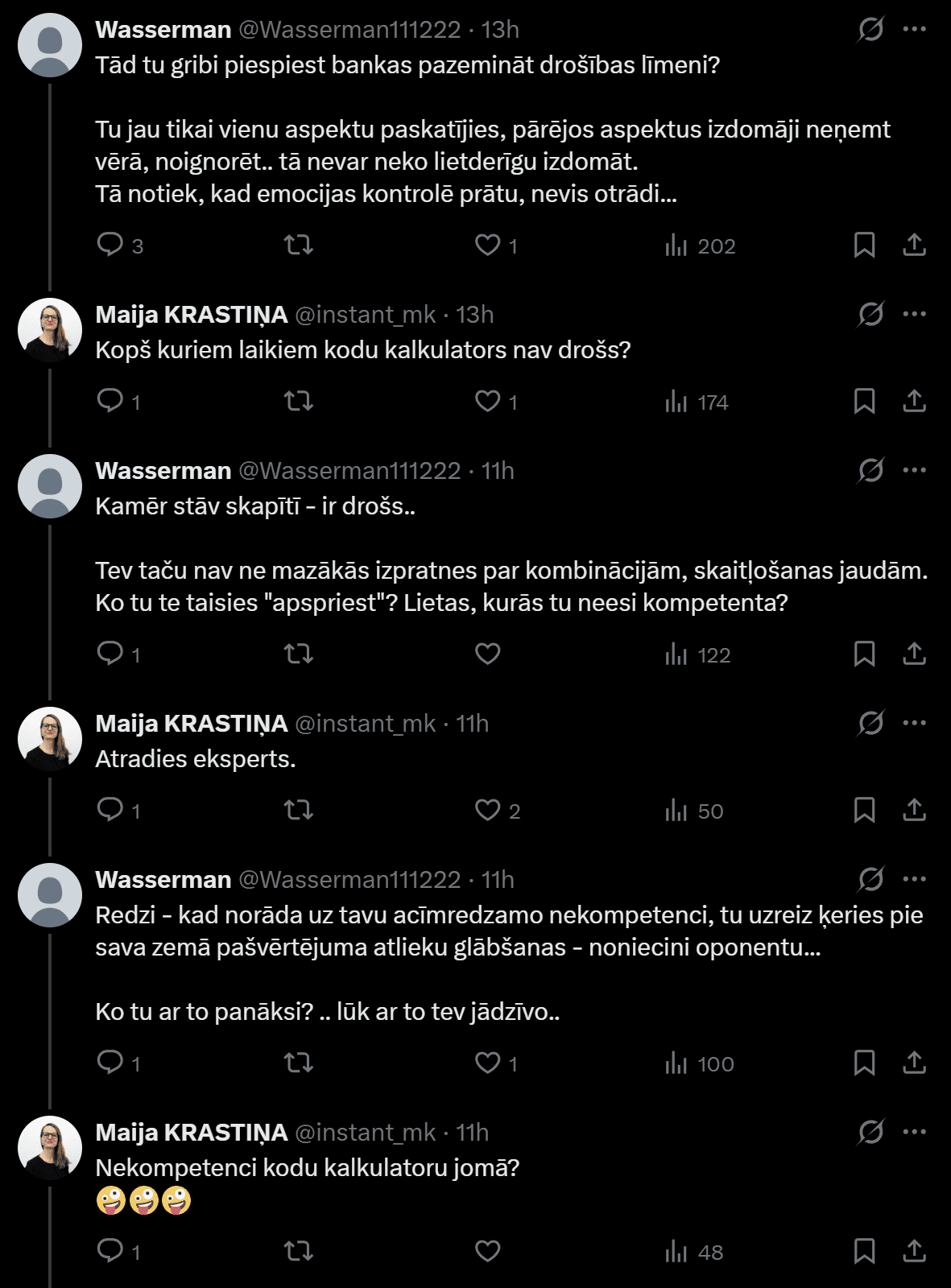
Task: Open more options on 'Atradies eksperts.' tweet
Action: coord(915,723)
